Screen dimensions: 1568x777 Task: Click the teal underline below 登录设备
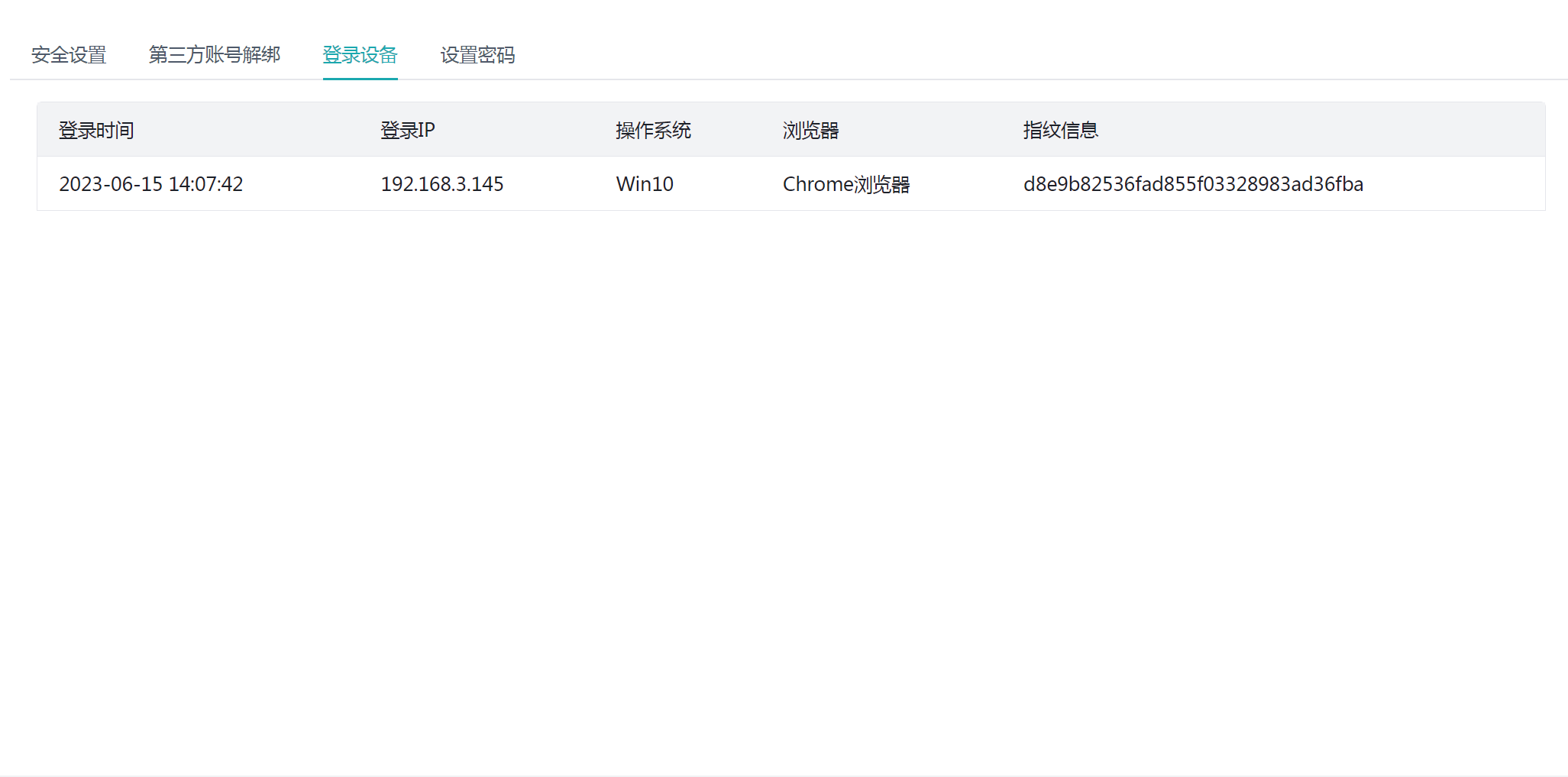tap(360, 78)
